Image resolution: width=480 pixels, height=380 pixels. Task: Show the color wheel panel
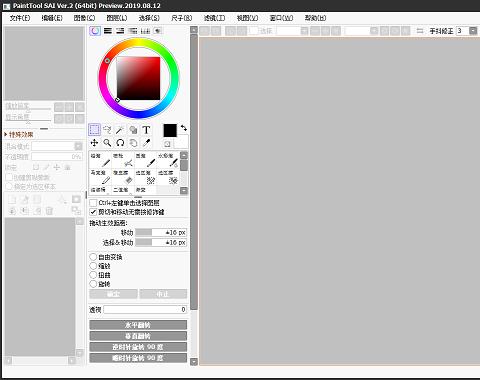95,31
